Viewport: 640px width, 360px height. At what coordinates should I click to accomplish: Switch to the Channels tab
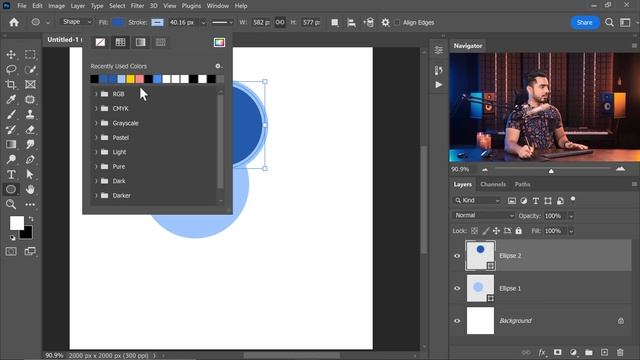click(x=493, y=184)
